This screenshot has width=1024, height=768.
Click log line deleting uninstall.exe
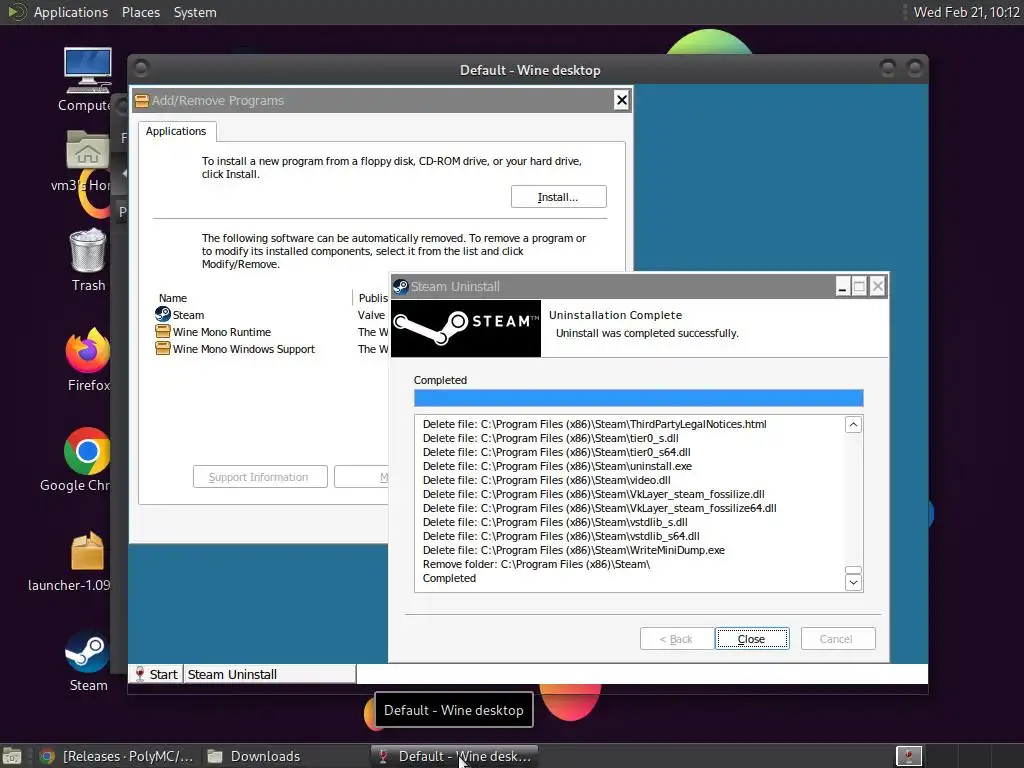coord(557,466)
